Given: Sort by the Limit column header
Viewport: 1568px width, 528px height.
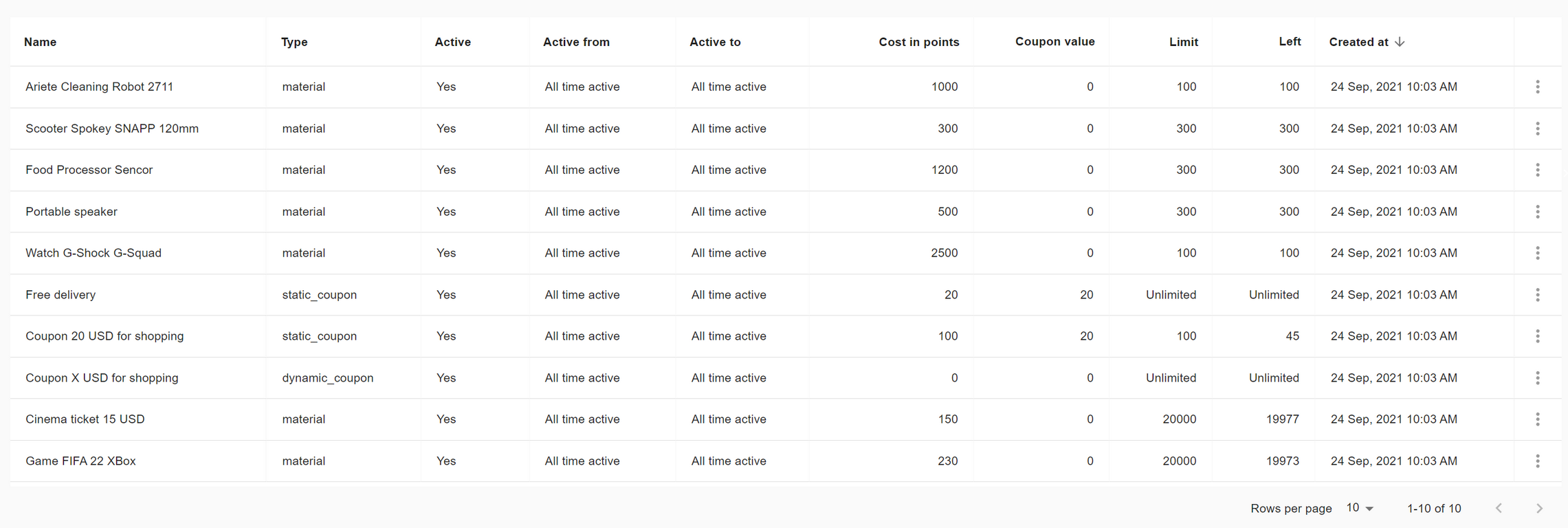Looking at the screenshot, I should coord(1183,42).
